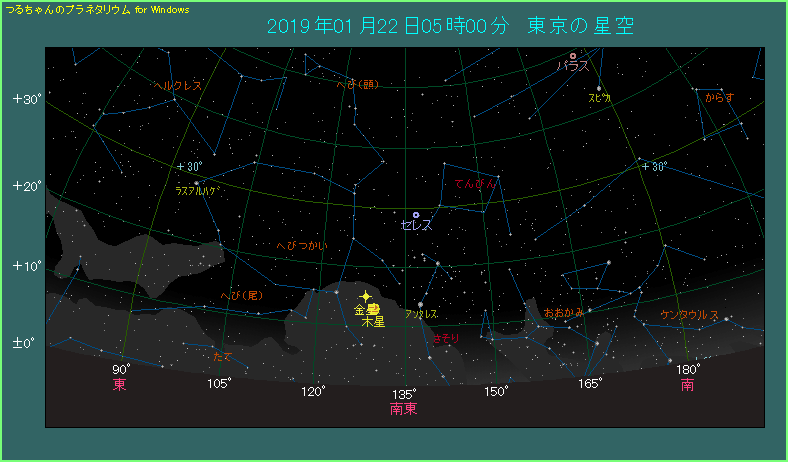Screen dimensions: 788x462
Task: Click the yellow Venus star marker
Action: pyautogui.click(x=367, y=297)
